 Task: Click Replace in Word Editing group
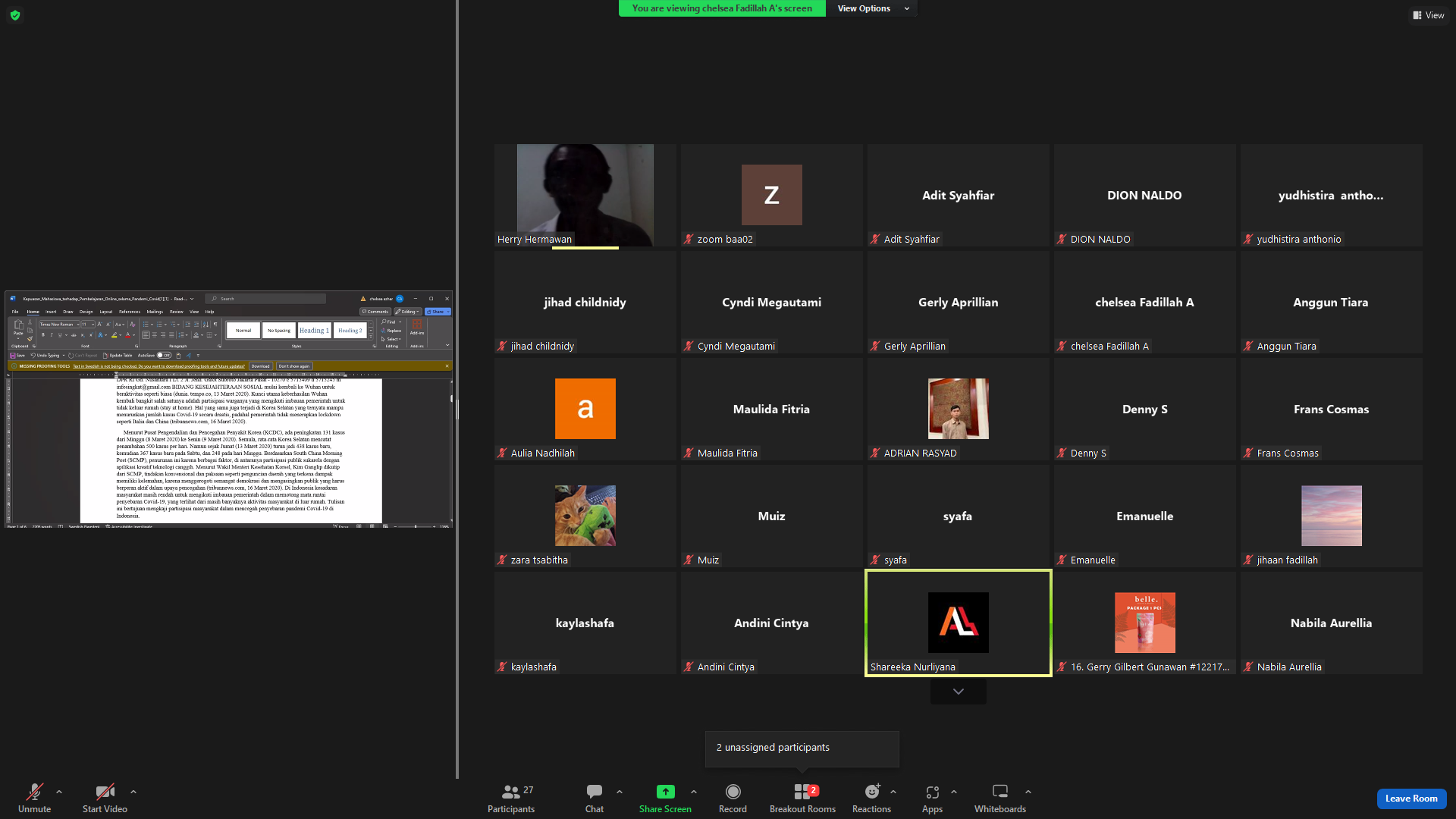(392, 331)
